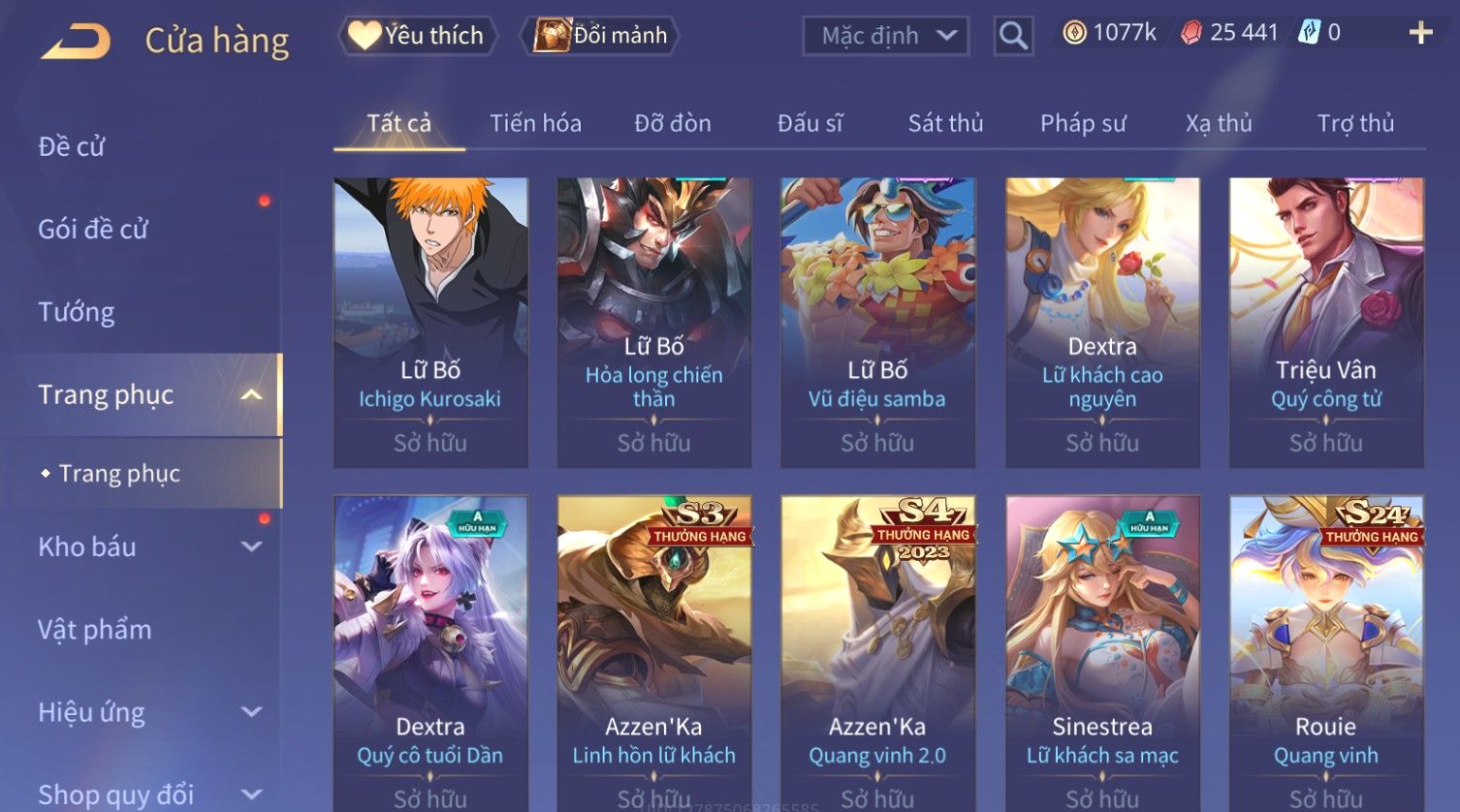This screenshot has width=1460, height=812.
Task: Expand the Hiệu ứng sidebar section
Action: click(252, 712)
